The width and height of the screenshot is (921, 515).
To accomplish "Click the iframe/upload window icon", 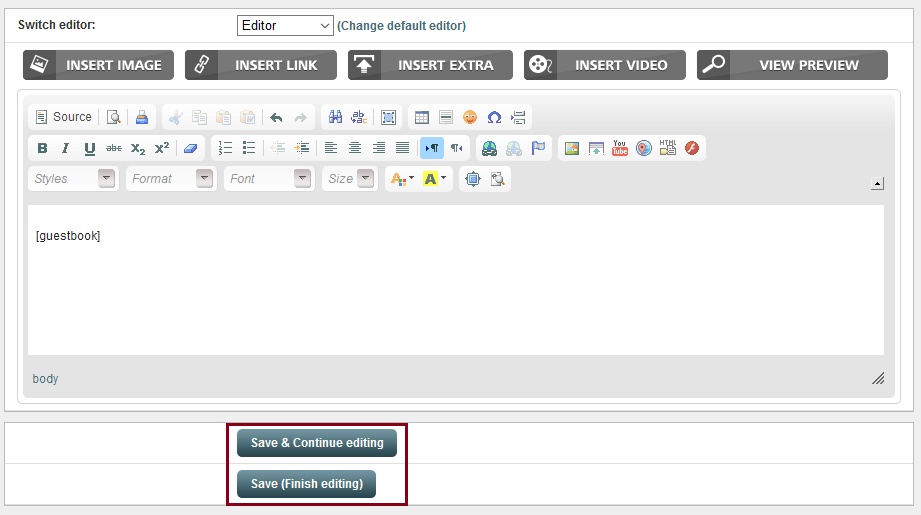I will tap(596, 148).
